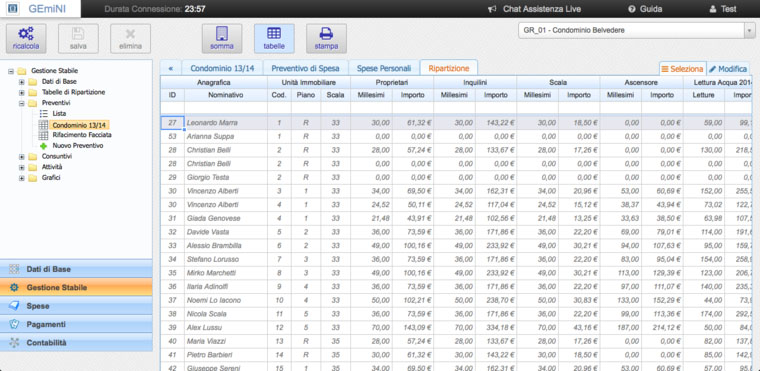Open the Pagamenti sidebar section
Viewport: 760px width, 371px height.
pos(76,324)
